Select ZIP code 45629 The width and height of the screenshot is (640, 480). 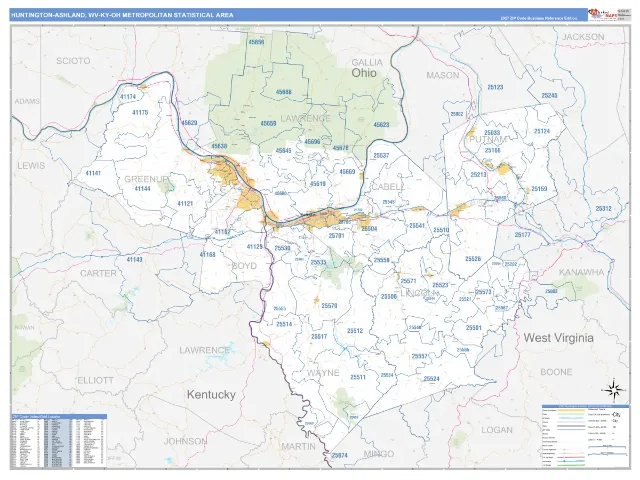coord(189,122)
